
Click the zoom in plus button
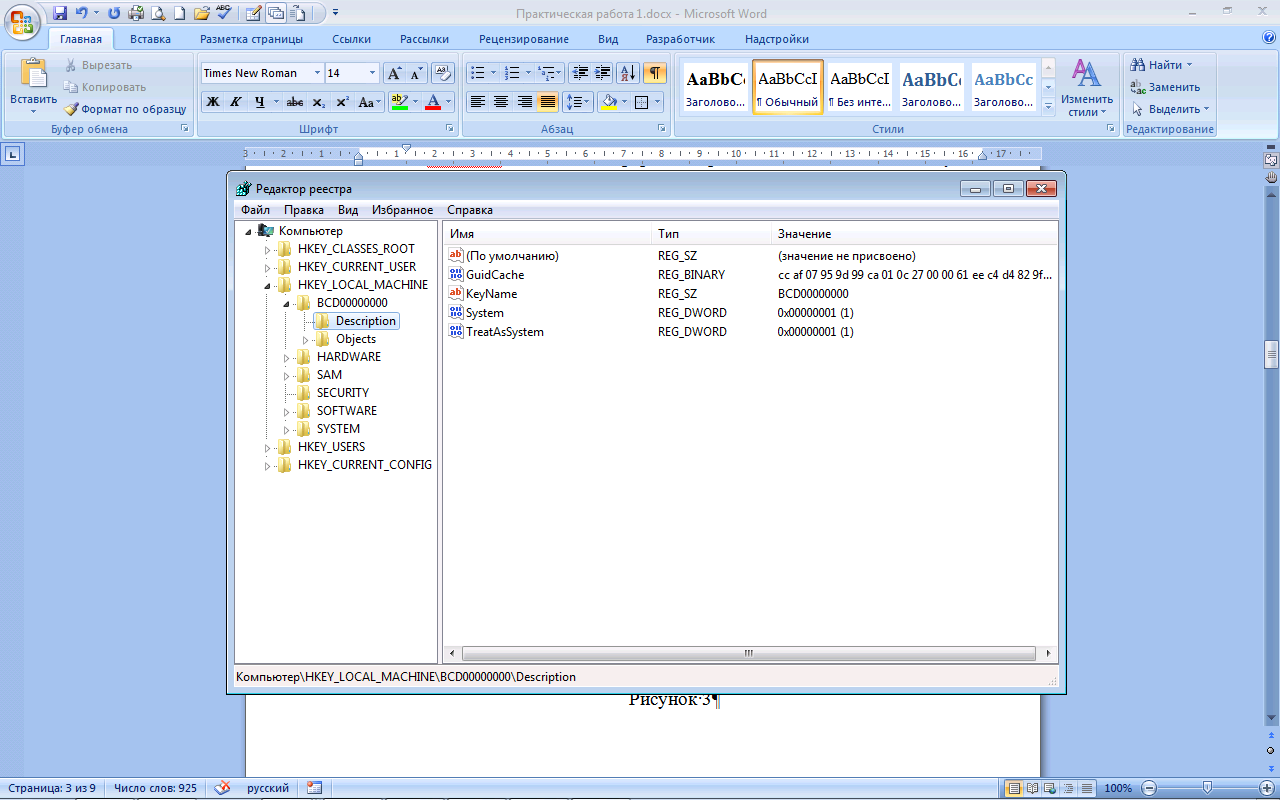coord(1265,788)
